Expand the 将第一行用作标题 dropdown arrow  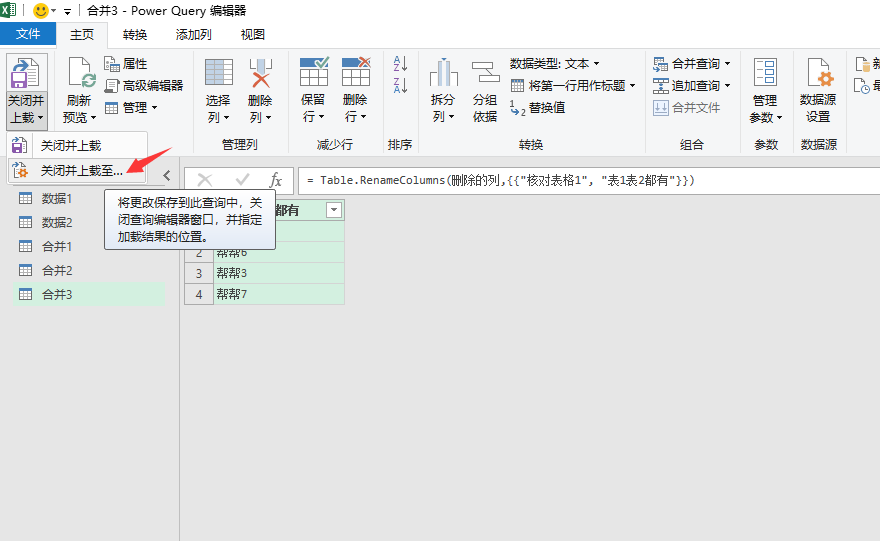(x=632, y=86)
